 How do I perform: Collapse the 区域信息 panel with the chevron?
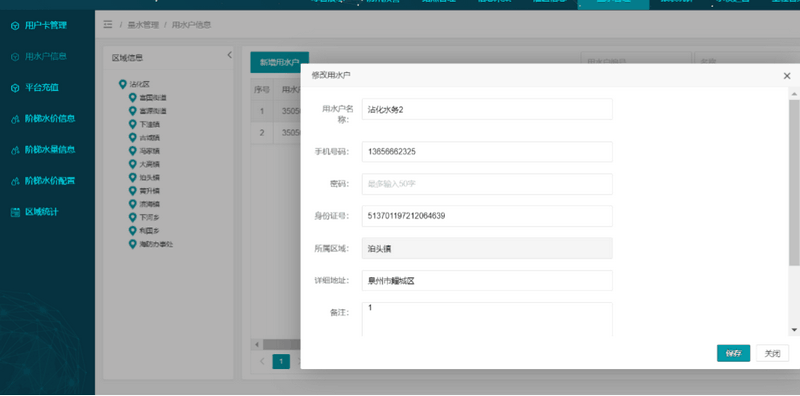click(x=229, y=55)
